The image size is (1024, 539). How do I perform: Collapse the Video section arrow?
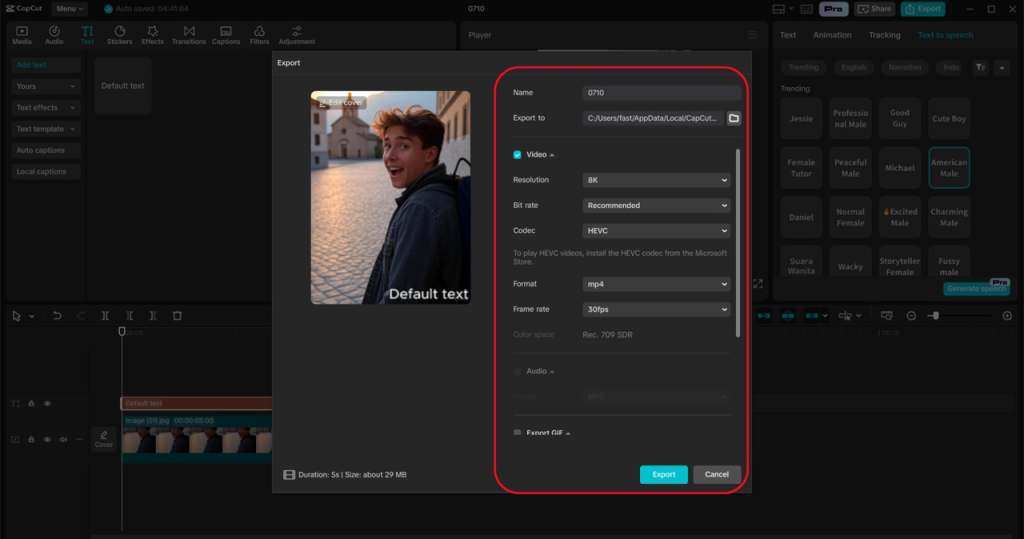tap(552, 155)
